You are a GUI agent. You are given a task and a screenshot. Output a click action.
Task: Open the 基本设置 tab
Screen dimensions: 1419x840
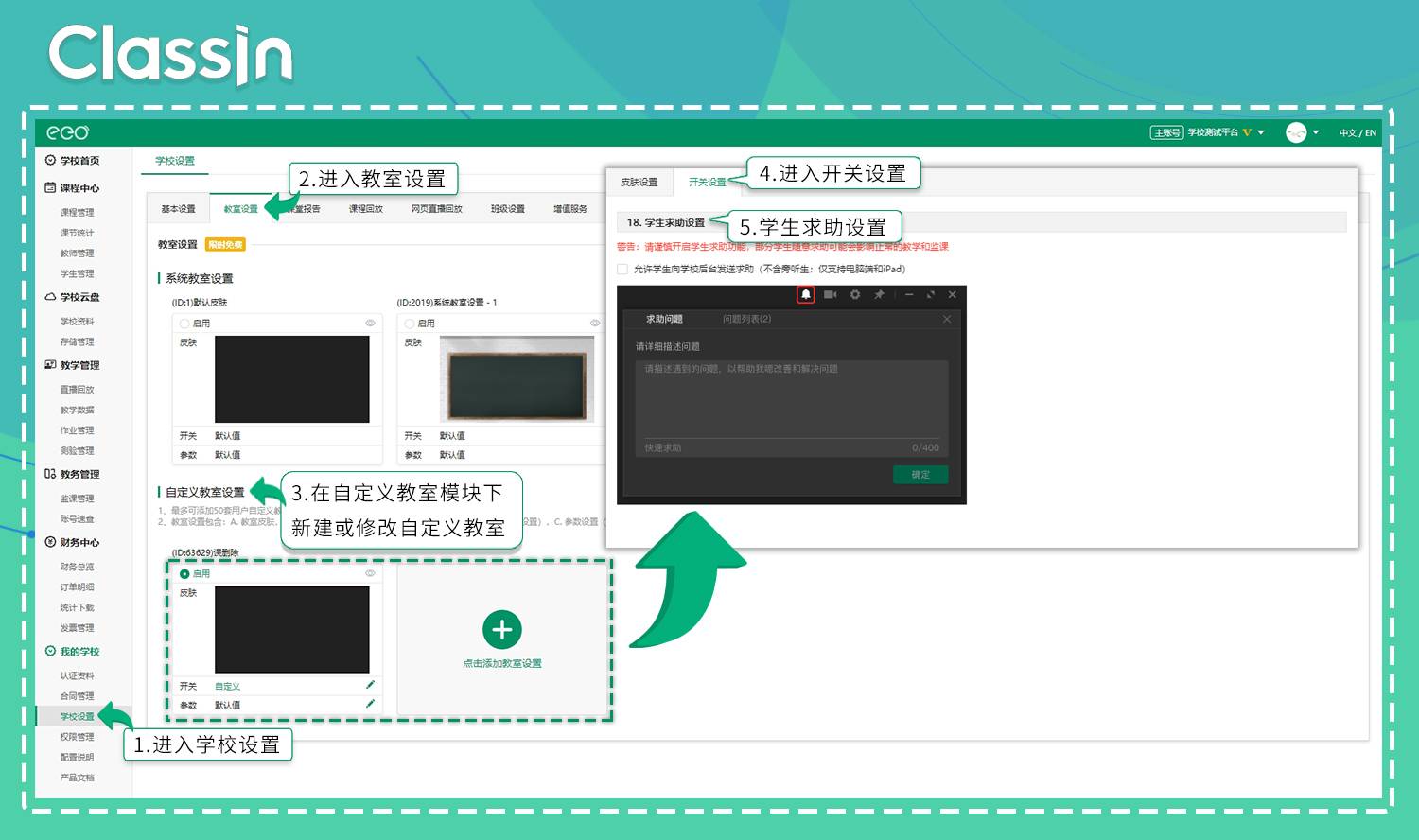[x=178, y=209]
